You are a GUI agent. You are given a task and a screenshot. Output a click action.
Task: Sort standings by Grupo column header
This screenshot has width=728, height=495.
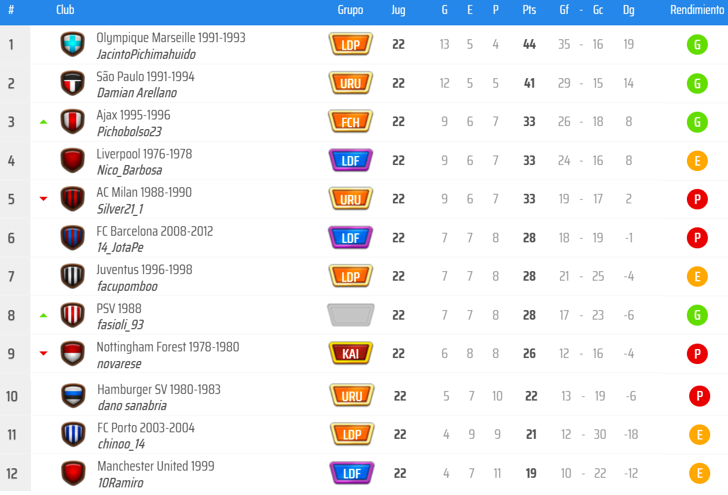(350, 10)
